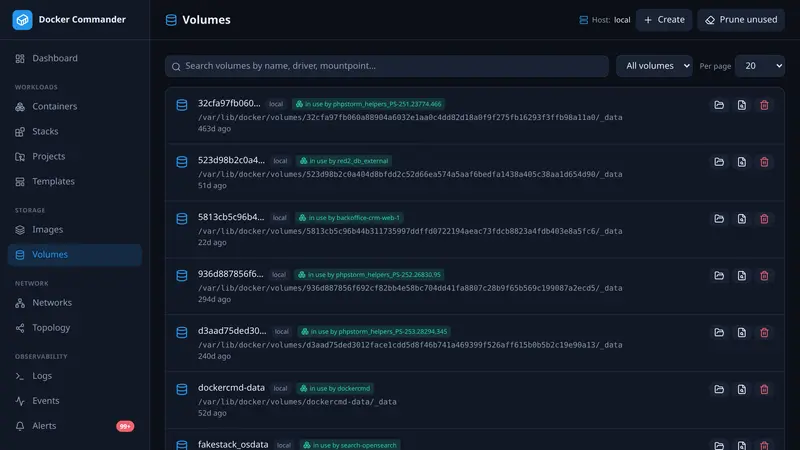The image size is (800, 450).
Task: Inspect dockercmd-data volume document icon
Action: pos(741,389)
